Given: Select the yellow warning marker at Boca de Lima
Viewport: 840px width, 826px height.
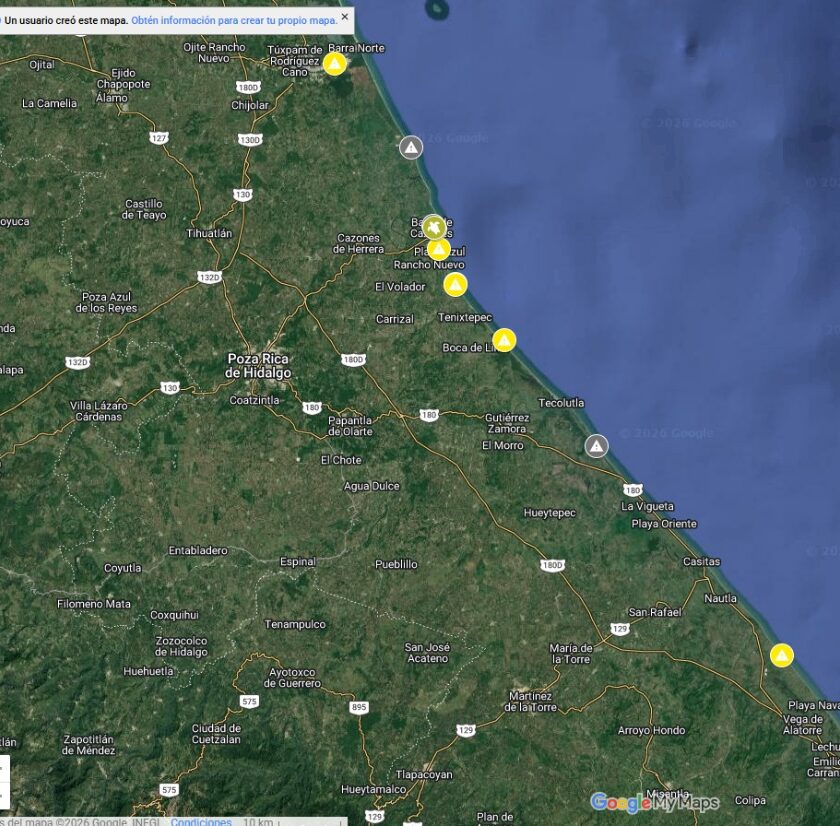Looking at the screenshot, I should coord(505,340).
